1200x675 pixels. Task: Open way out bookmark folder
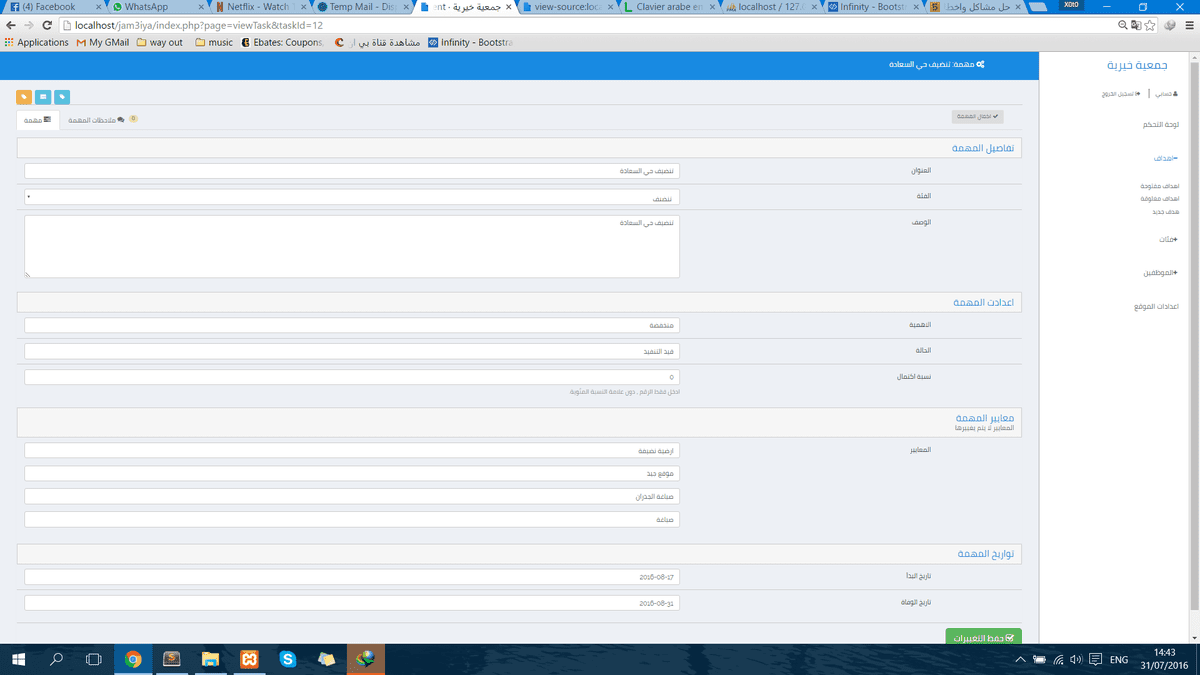pyautogui.click(x=160, y=42)
